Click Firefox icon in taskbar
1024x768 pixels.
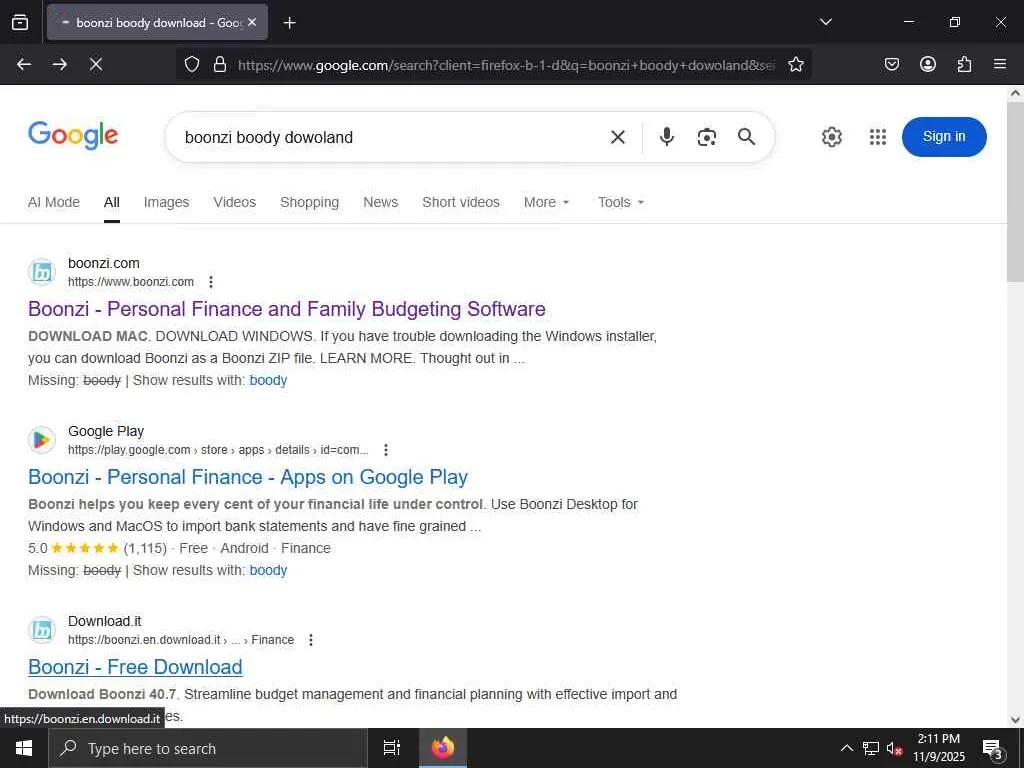(443, 748)
